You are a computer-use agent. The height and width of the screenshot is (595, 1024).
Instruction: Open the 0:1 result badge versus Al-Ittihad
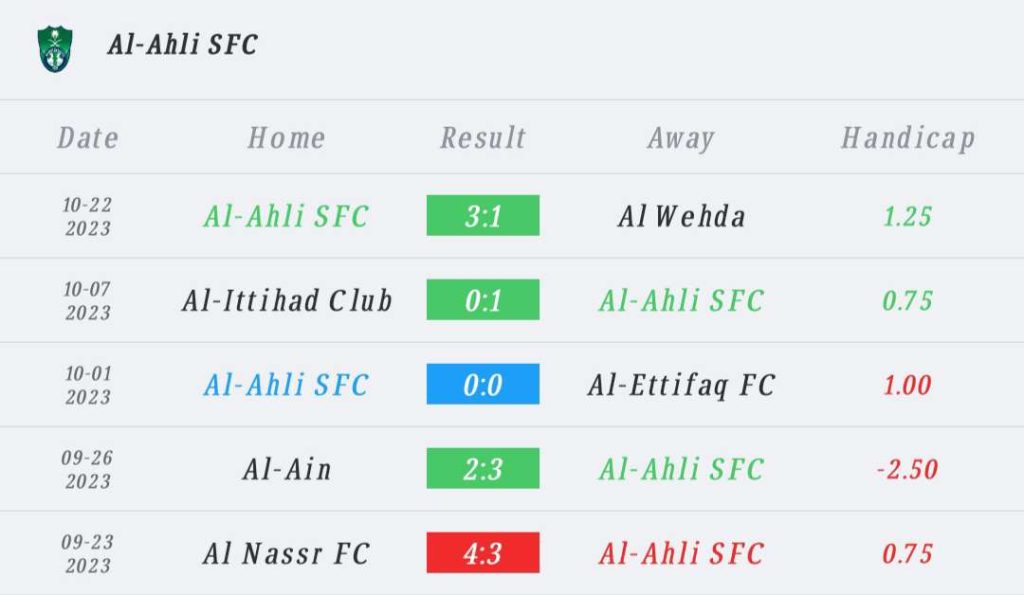pos(483,300)
